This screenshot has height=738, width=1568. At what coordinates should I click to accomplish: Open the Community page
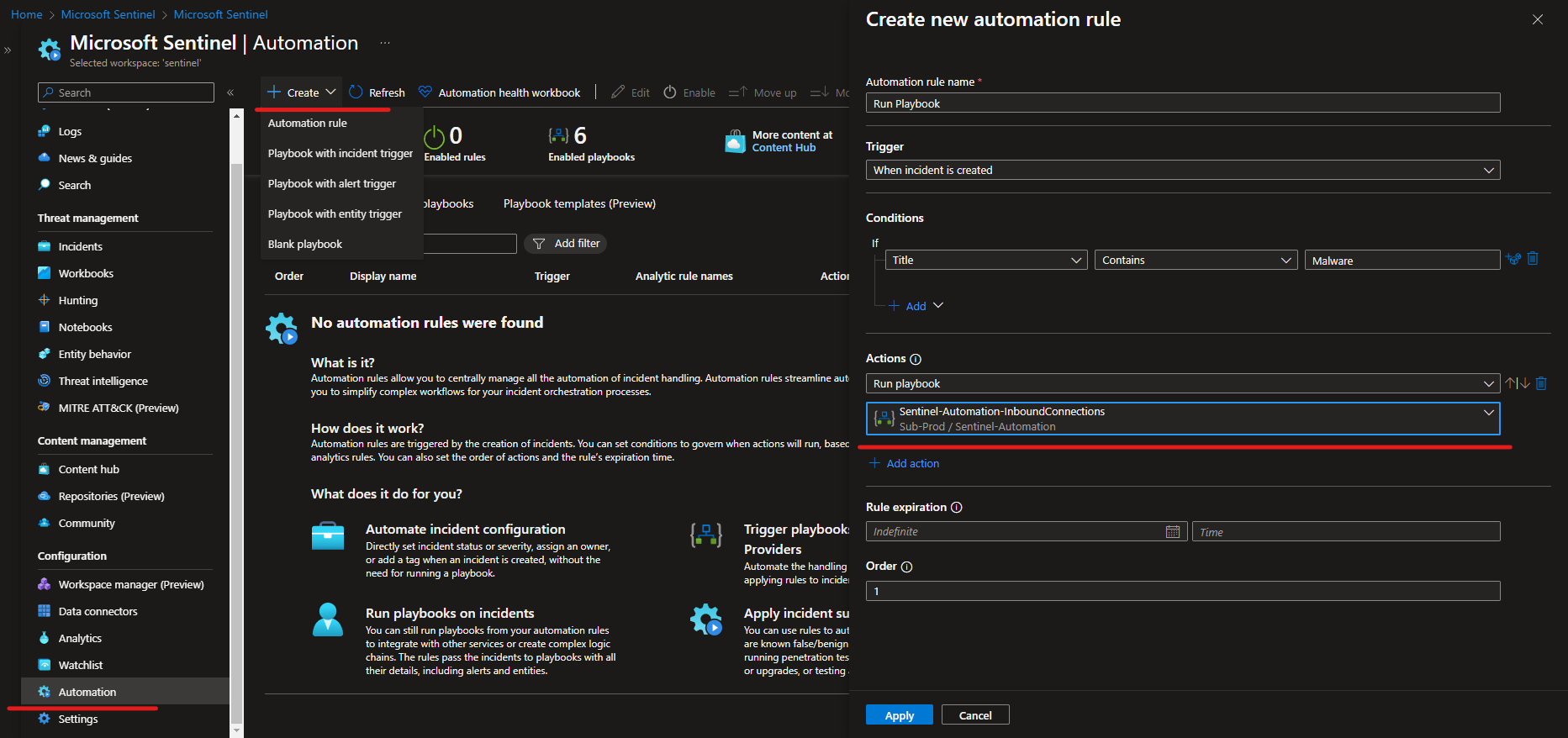click(87, 523)
